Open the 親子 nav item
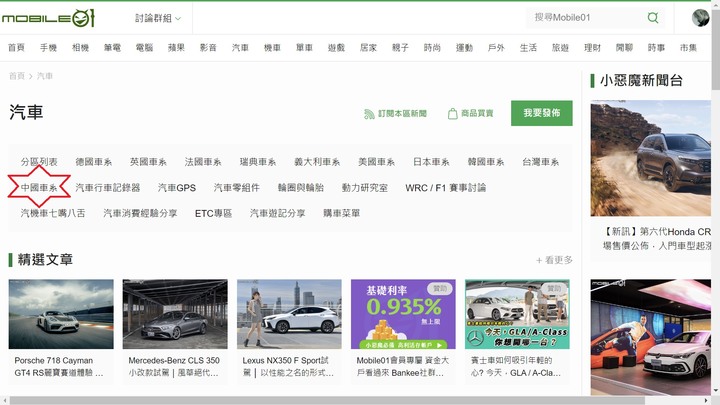Viewport: 720px width, 405px height. 400,48
